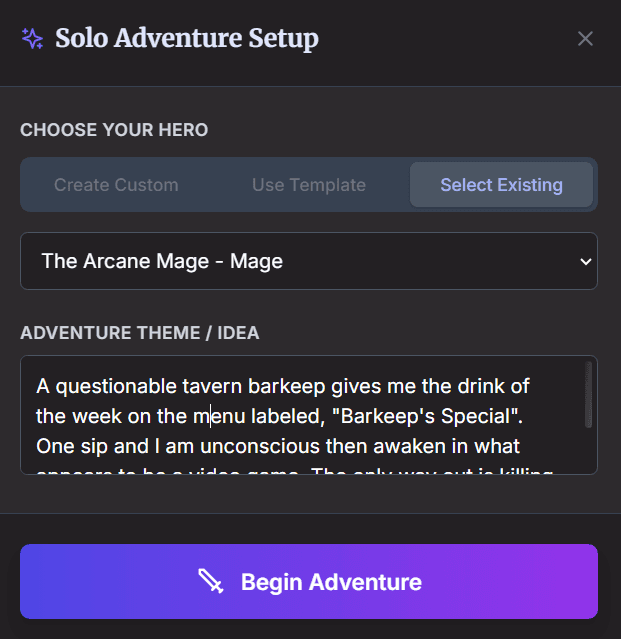Click the CHOOSE YOUR HERO label
The height and width of the screenshot is (639, 621).
click(114, 130)
